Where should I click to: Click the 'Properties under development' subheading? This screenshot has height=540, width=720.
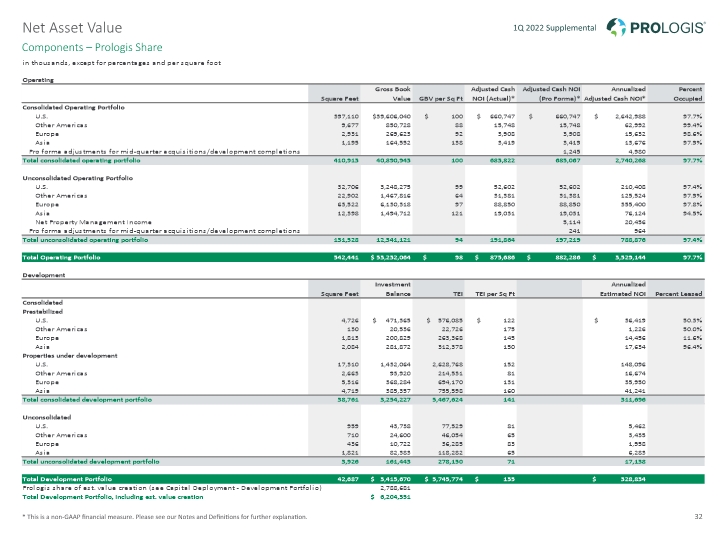(70, 356)
